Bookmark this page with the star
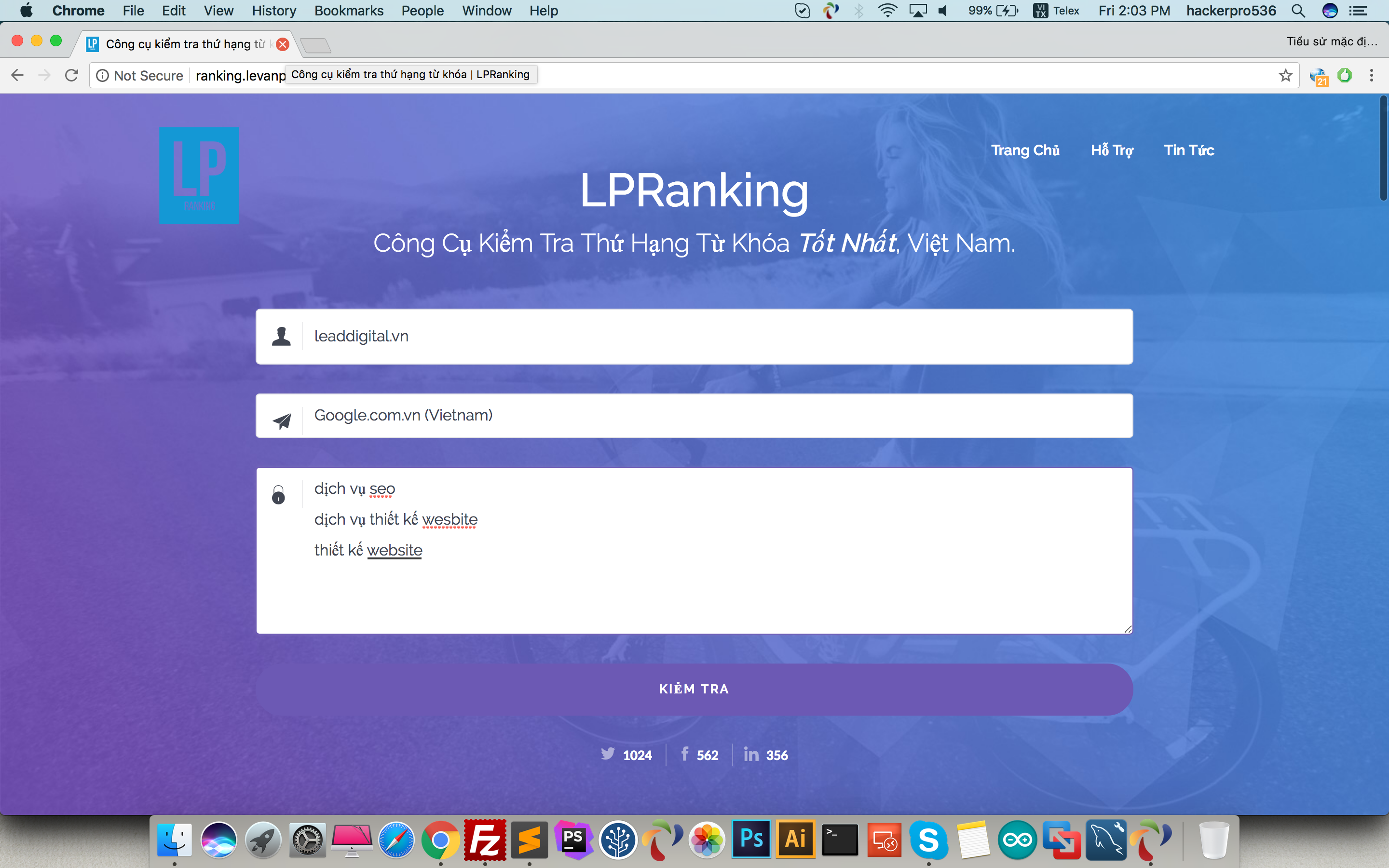The width and height of the screenshot is (1389, 868). tap(1285, 75)
